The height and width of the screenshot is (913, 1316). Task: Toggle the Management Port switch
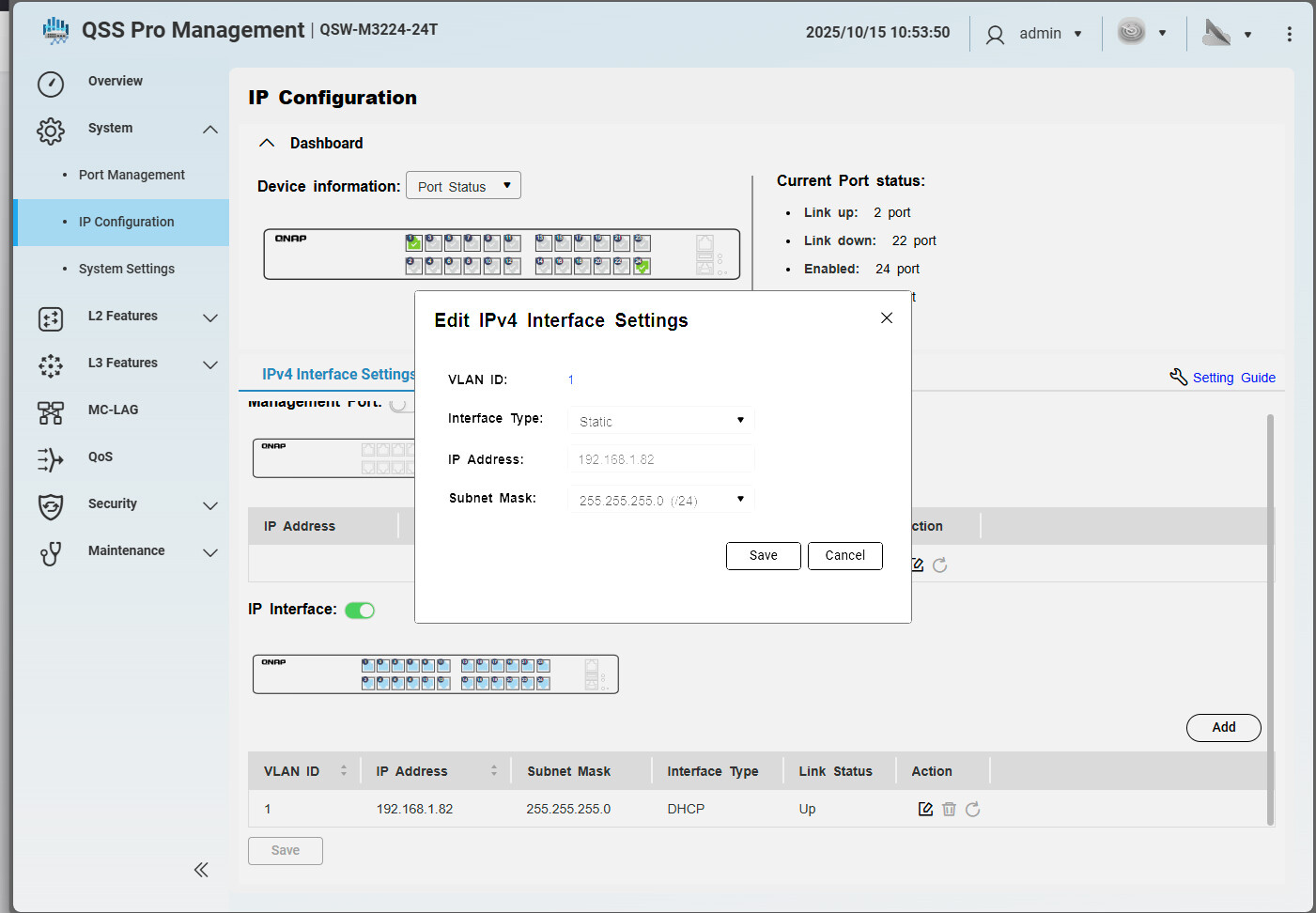coord(401,405)
